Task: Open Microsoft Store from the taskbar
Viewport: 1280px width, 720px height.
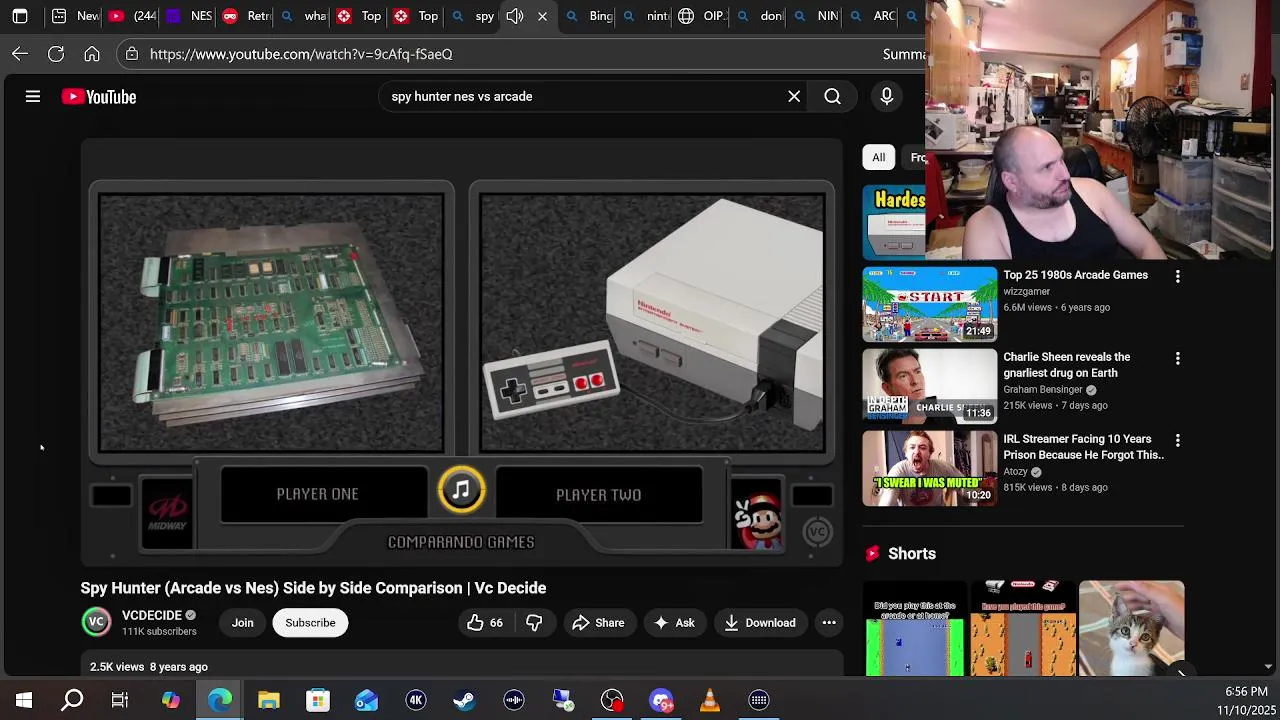Action: [318, 700]
